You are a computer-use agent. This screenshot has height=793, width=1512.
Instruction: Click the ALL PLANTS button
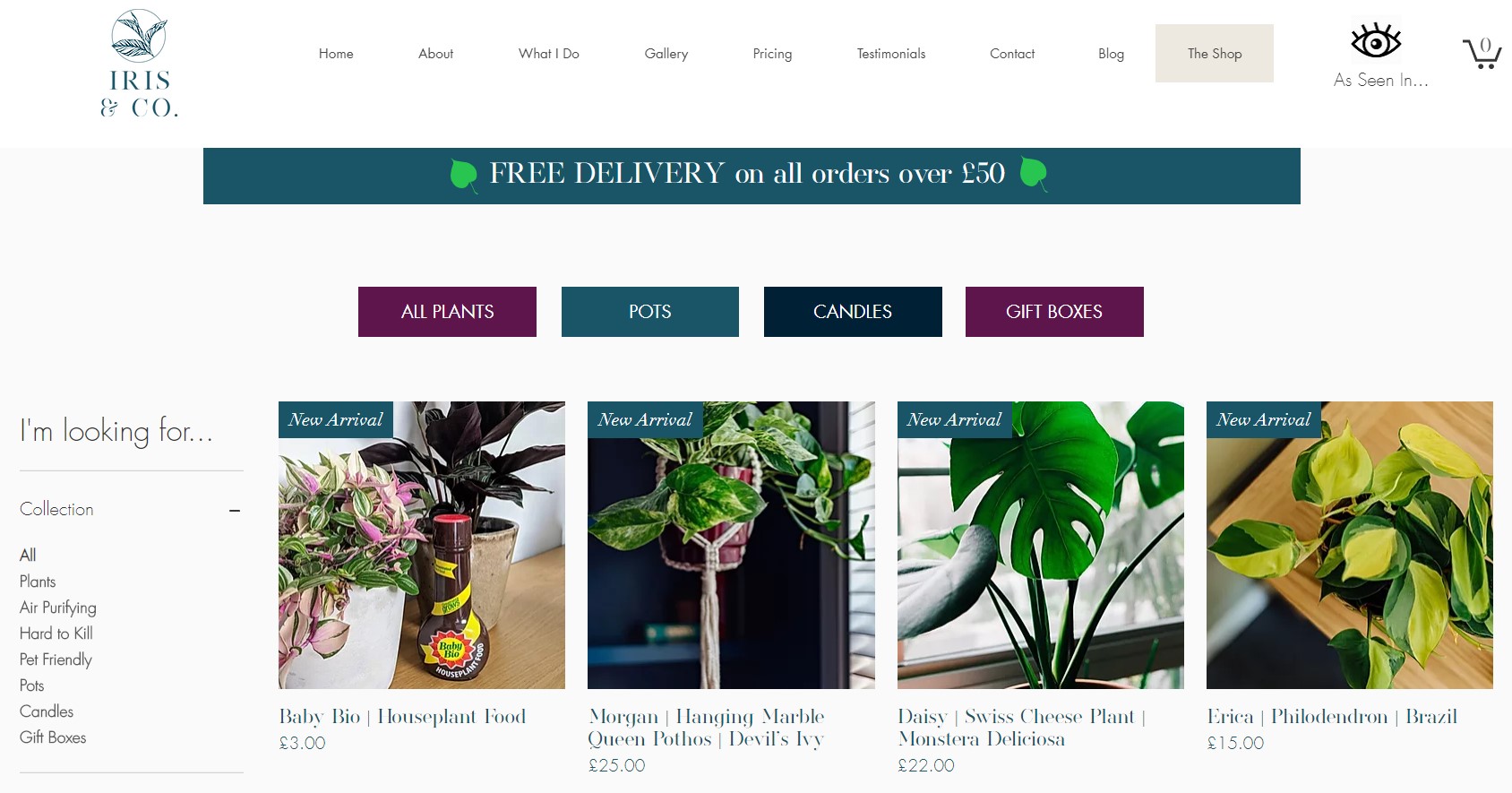click(x=447, y=312)
